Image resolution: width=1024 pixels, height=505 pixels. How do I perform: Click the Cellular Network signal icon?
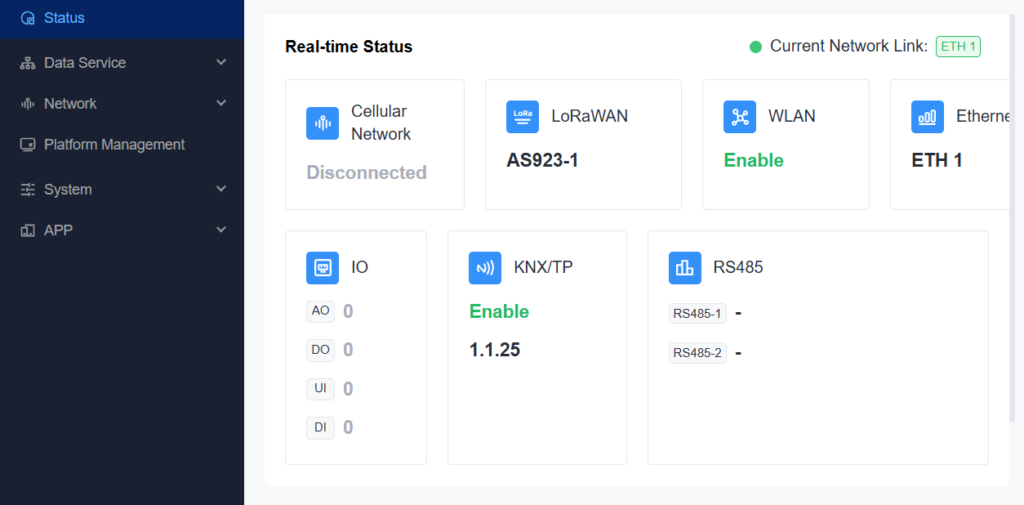point(322,123)
